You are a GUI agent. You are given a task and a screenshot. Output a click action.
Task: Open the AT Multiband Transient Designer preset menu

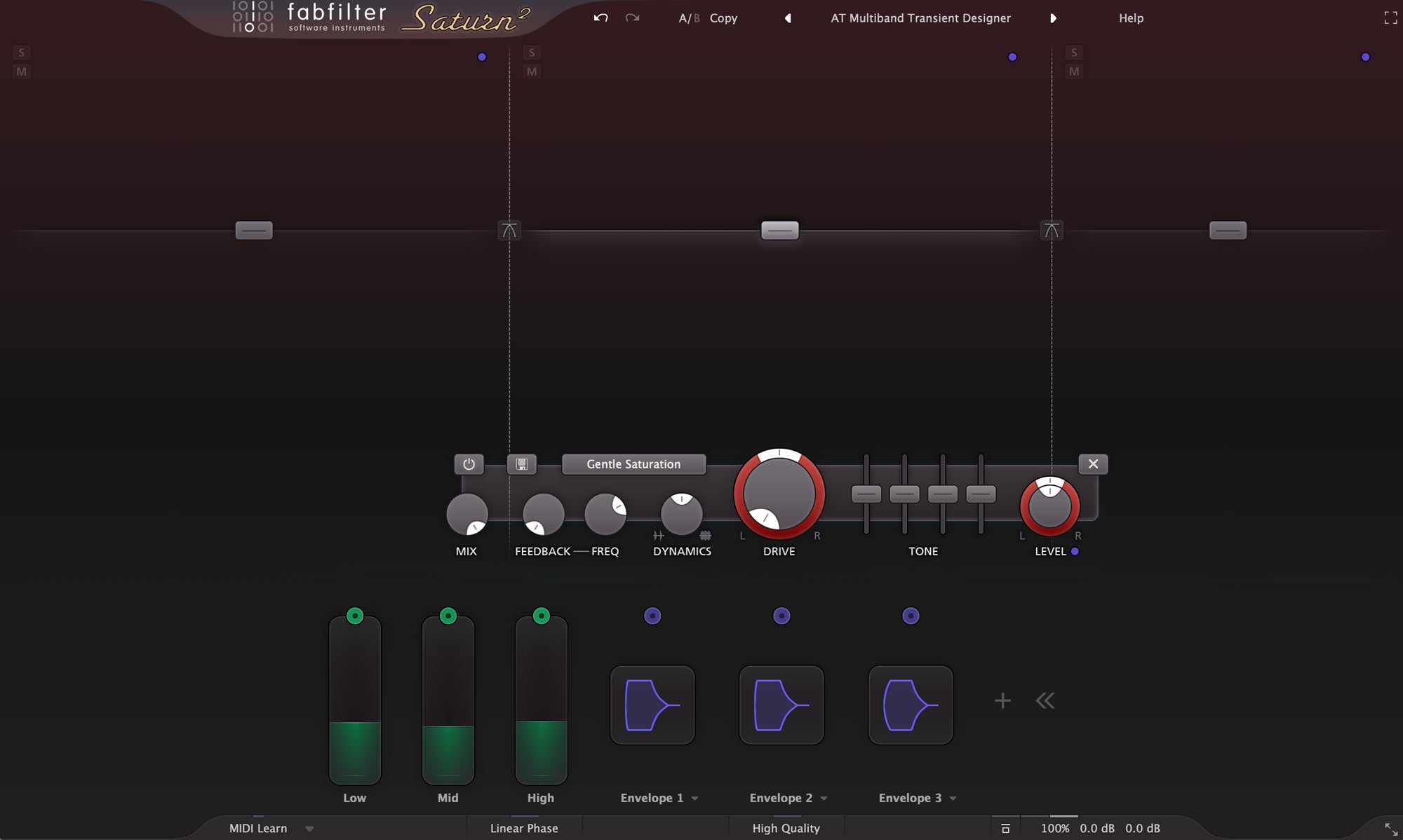pos(920,18)
